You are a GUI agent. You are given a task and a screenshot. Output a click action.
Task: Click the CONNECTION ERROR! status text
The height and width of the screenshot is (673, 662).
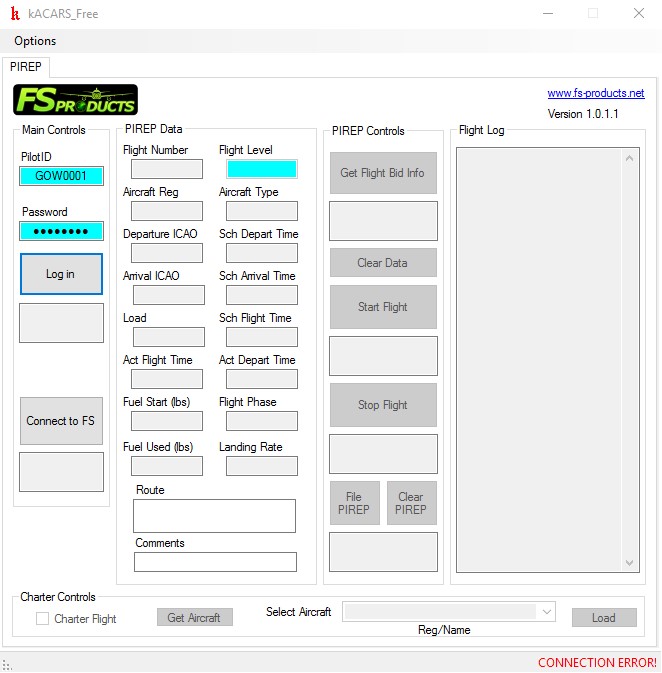(597, 663)
